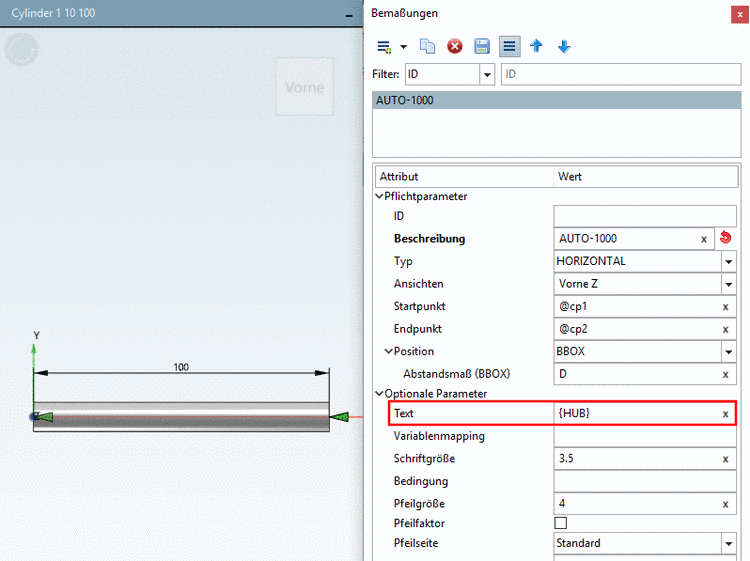Click the copy dimension icon
The height and width of the screenshot is (561, 750).
point(427,46)
